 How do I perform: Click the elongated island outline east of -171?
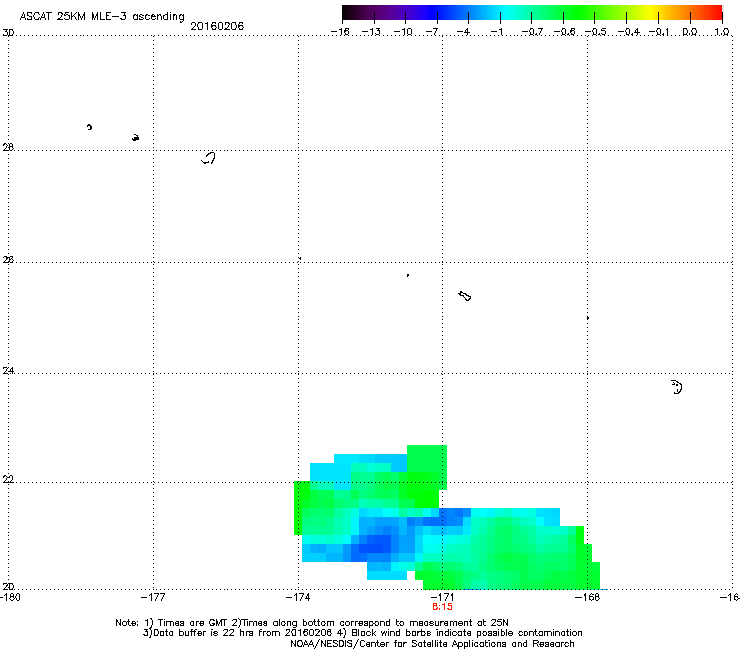click(464, 296)
